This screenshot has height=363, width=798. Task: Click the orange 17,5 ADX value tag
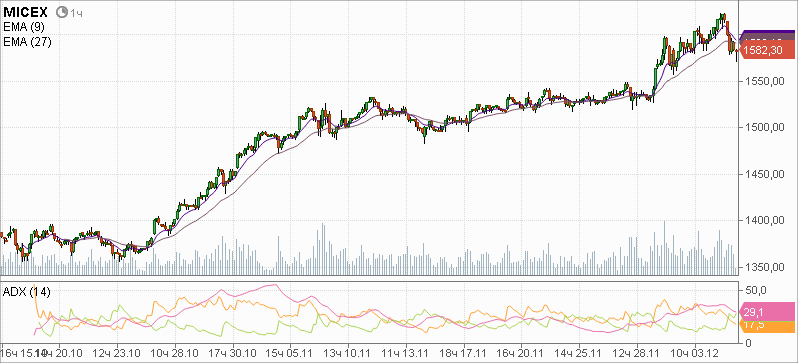click(766, 326)
